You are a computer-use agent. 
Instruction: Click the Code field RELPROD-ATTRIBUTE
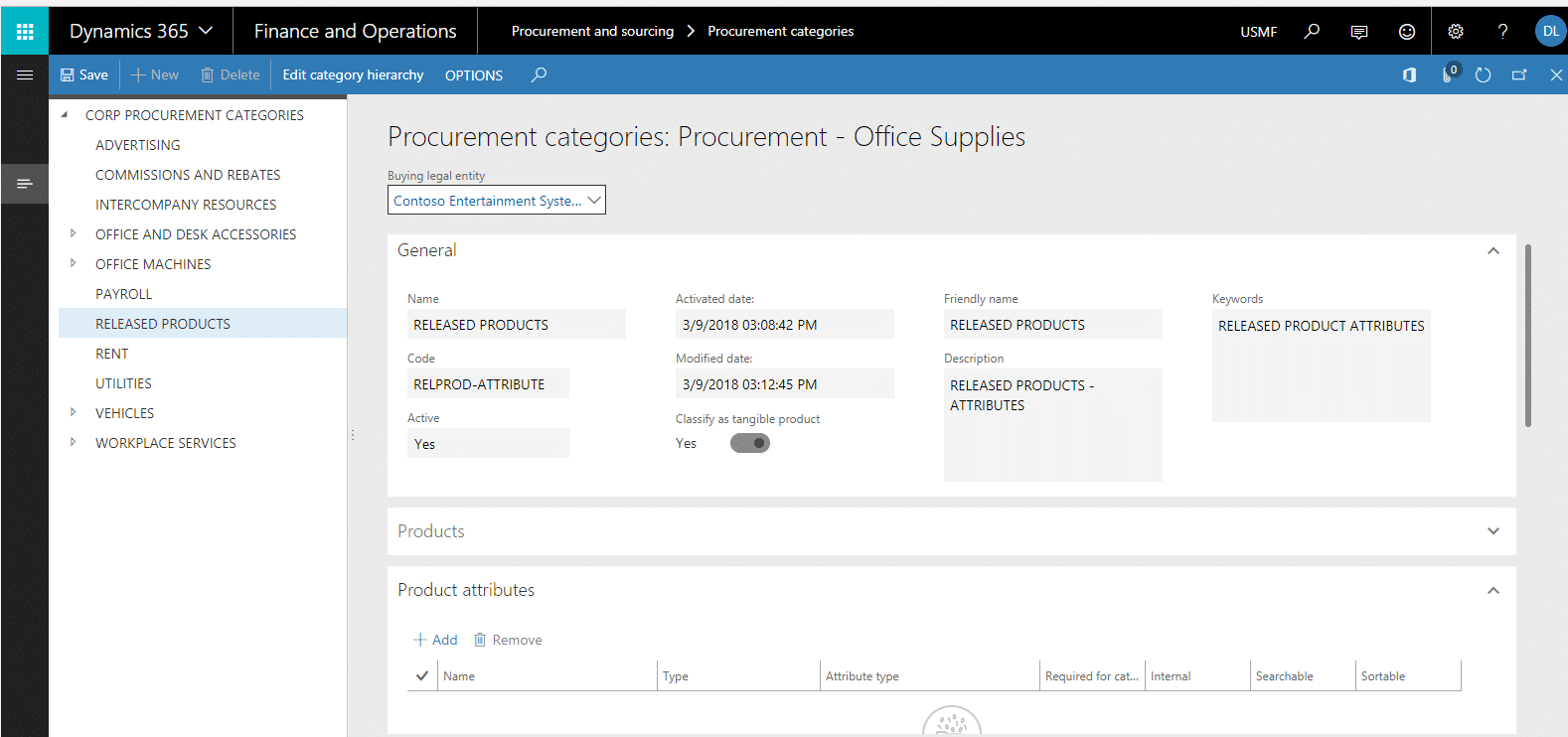pyautogui.click(x=488, y=383)
